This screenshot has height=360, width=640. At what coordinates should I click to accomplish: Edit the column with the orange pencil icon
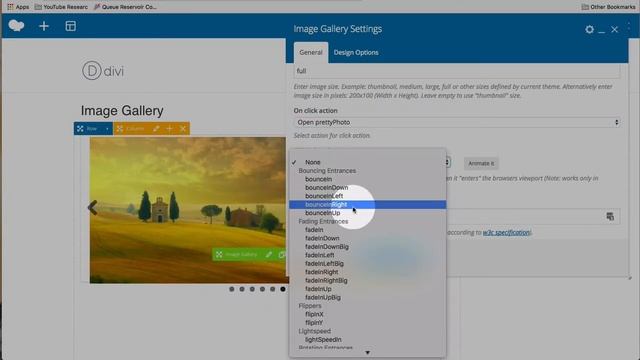click(156, 129)
